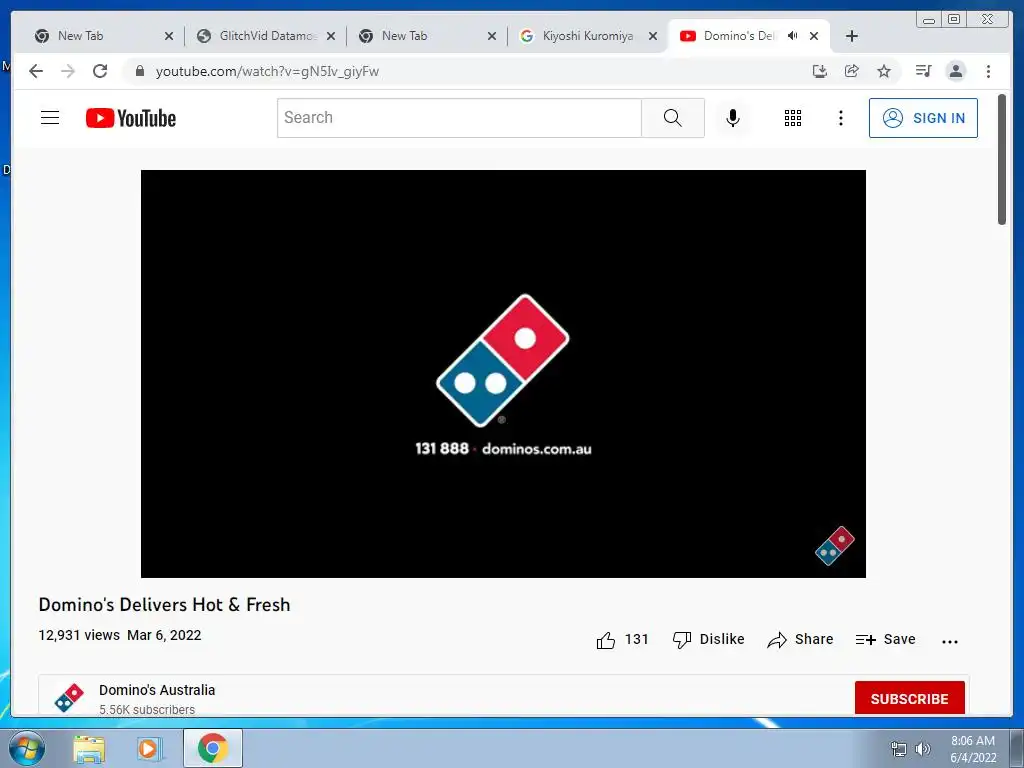Close the second New Tab

[492, 36]
